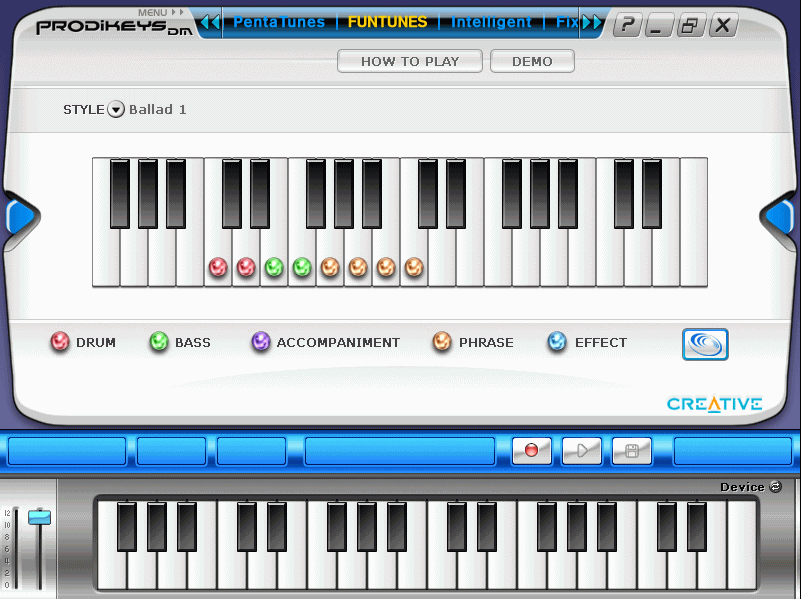This screenshot has height=599, width=801.
Task: Click the third orange phrase ball on the keys
Action: 386,267
